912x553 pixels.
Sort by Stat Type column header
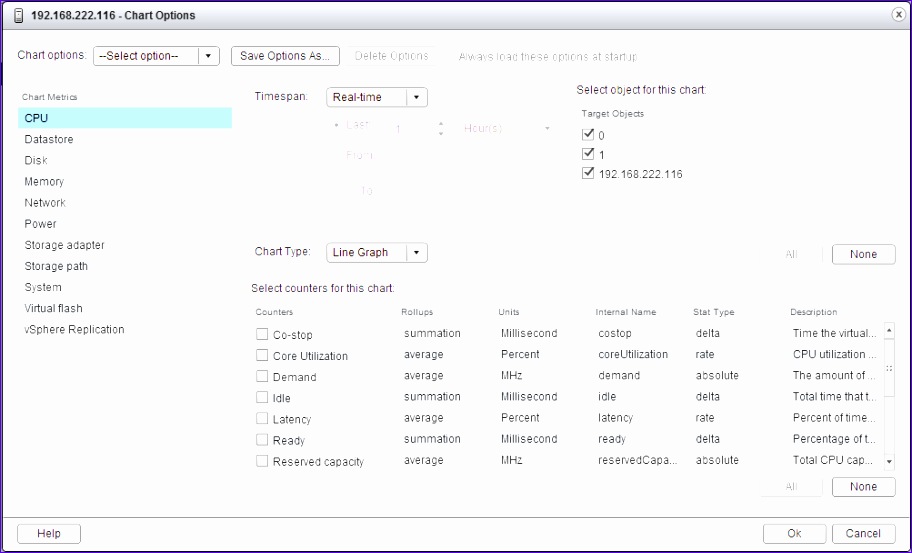tap(714, 312)
